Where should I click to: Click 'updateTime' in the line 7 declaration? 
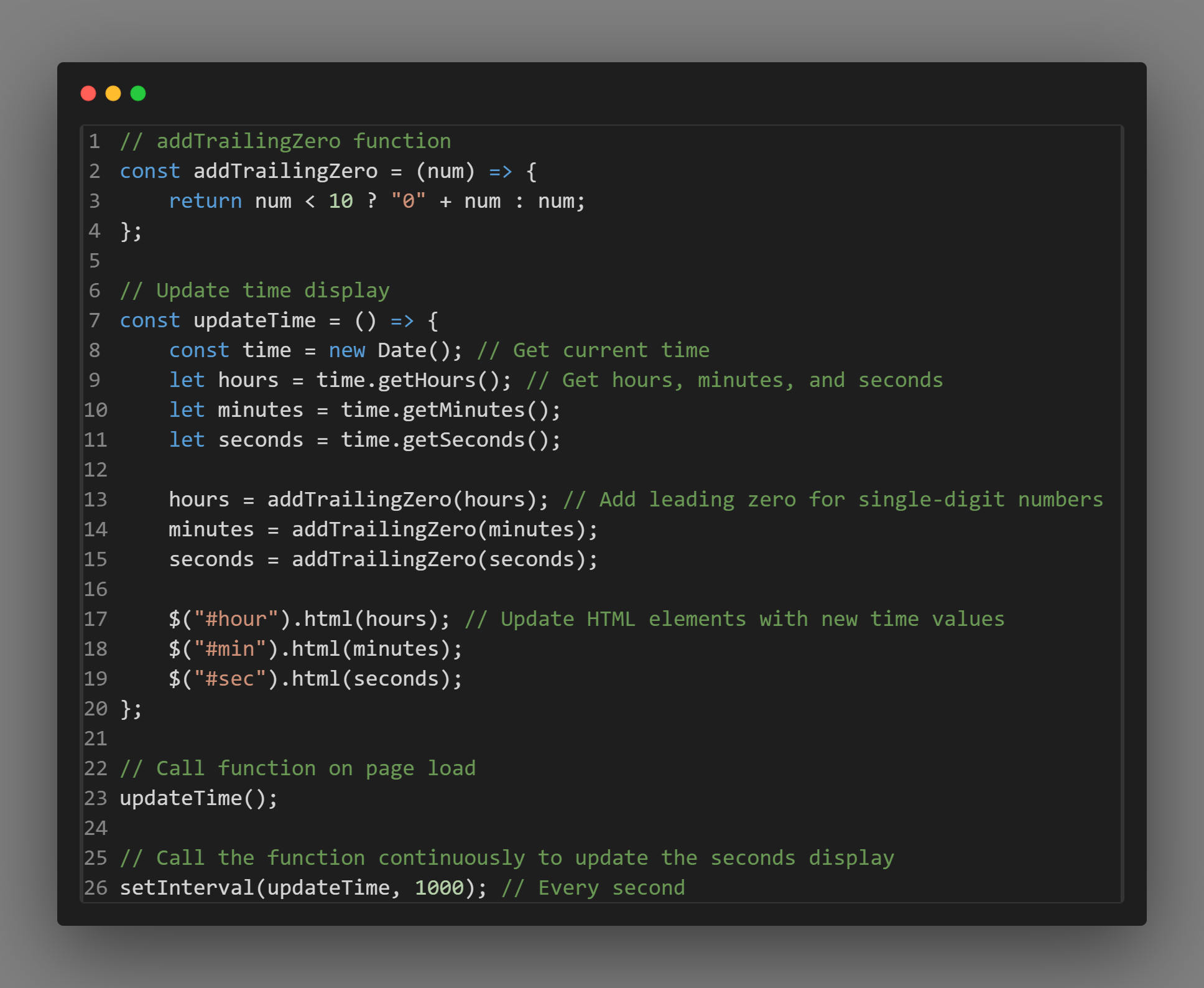coord(254,320)
